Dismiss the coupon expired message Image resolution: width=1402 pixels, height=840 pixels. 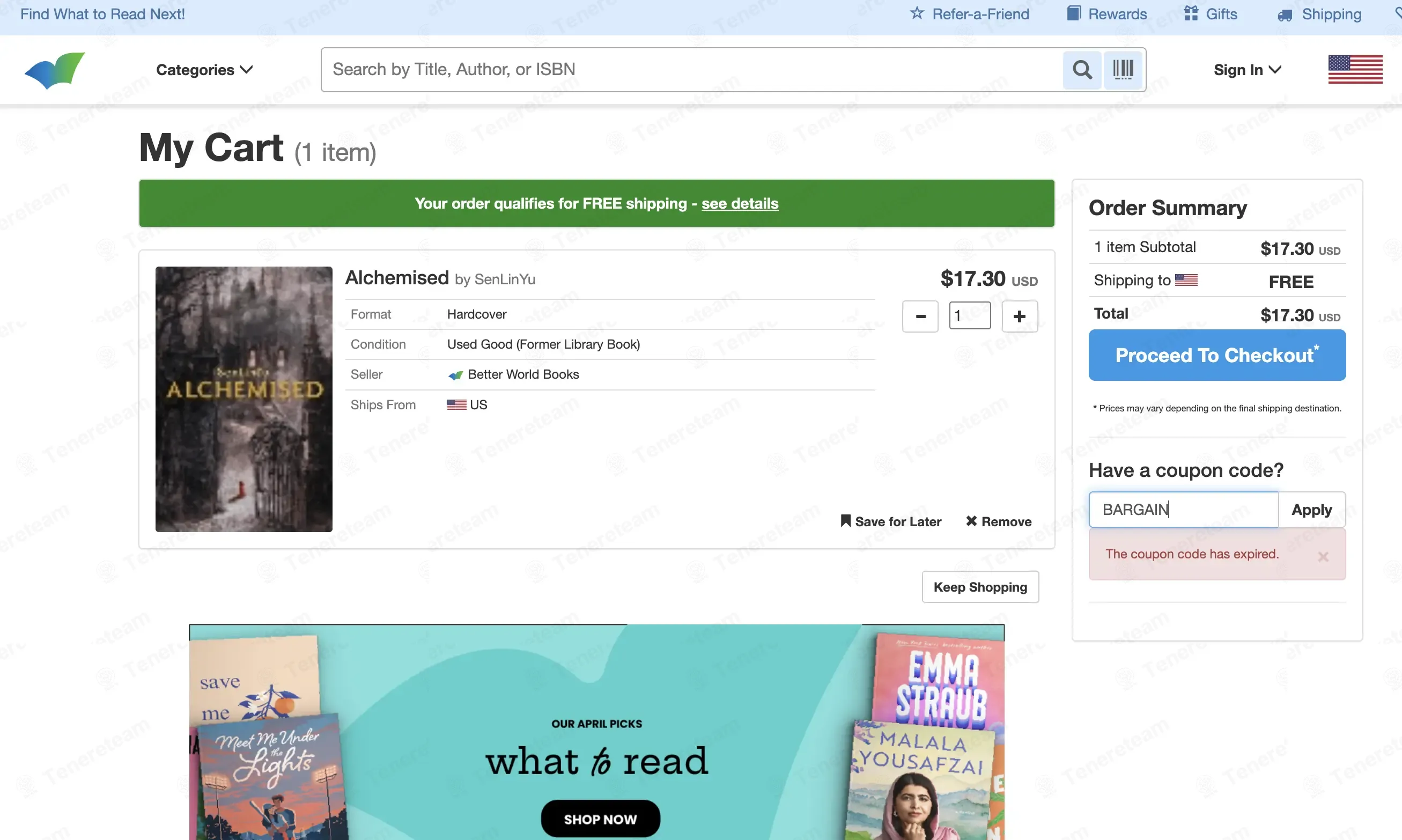tap(1323, 556)
